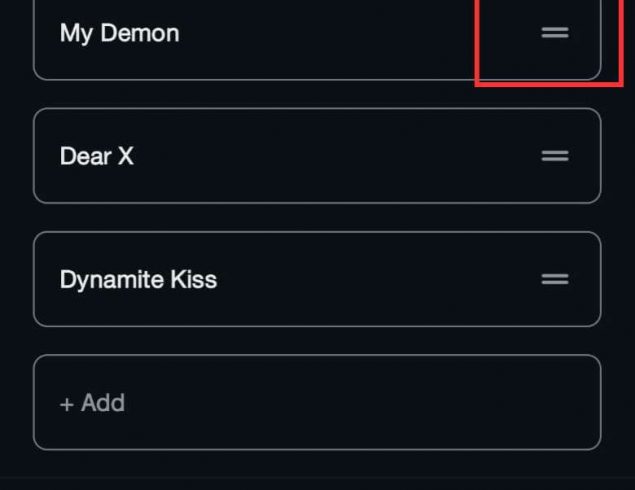
Task: Click the handle icon inside the red highlight
Action: point(555,33)
